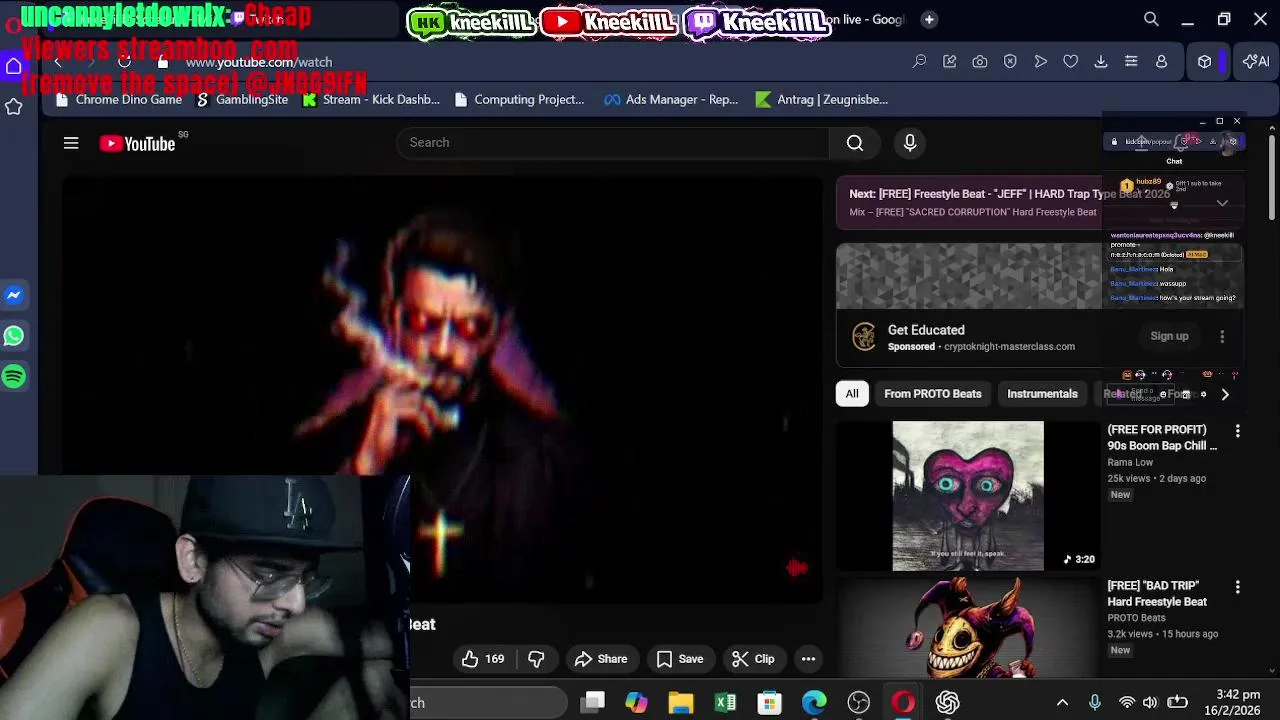This screenshot has height=720, width=1280.
Task: Open OBS Studio from the taskbar
Action: coord(859,703)
